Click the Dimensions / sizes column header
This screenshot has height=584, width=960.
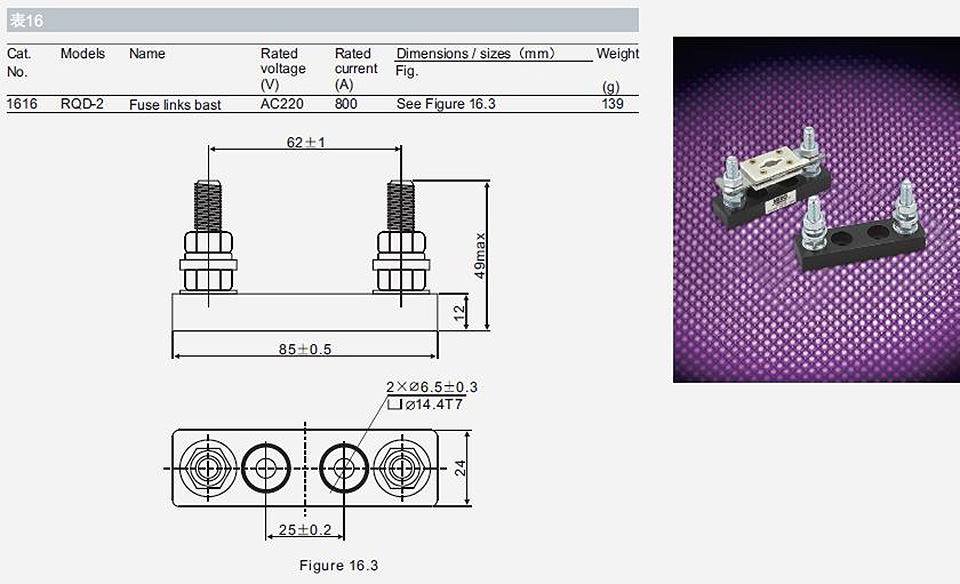(x=476, y=54)
